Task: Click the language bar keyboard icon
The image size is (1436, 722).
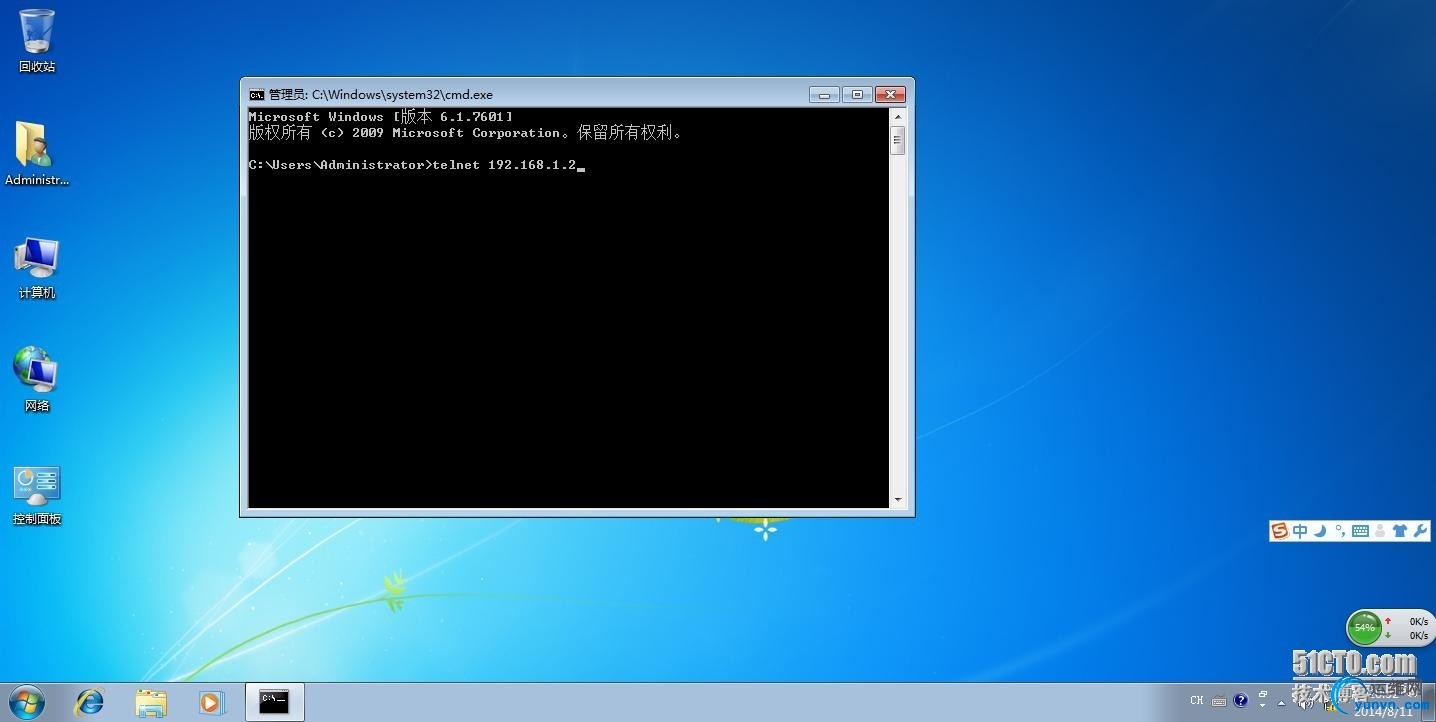Action: click(1219, 701)
